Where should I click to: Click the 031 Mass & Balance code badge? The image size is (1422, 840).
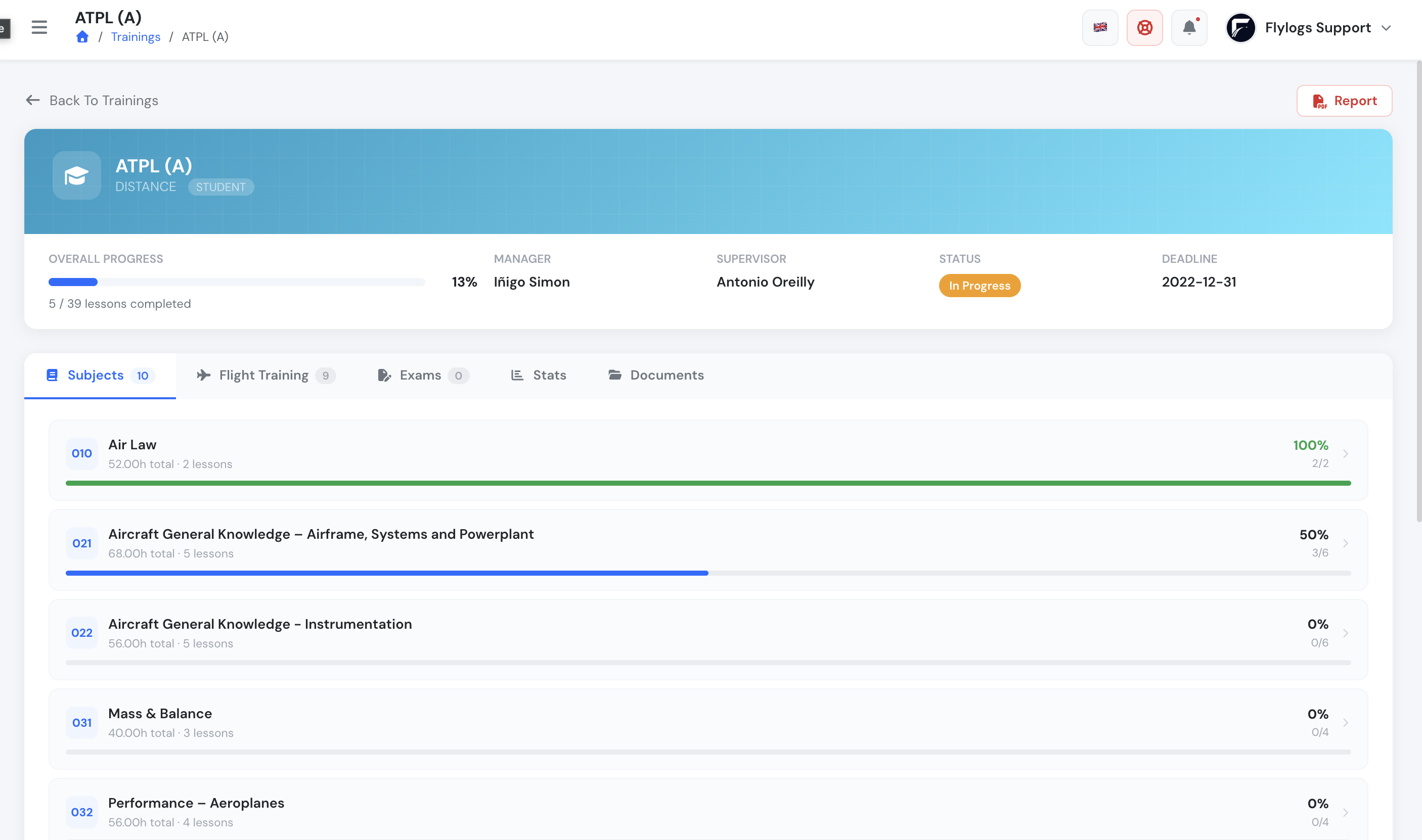(81, 723)
